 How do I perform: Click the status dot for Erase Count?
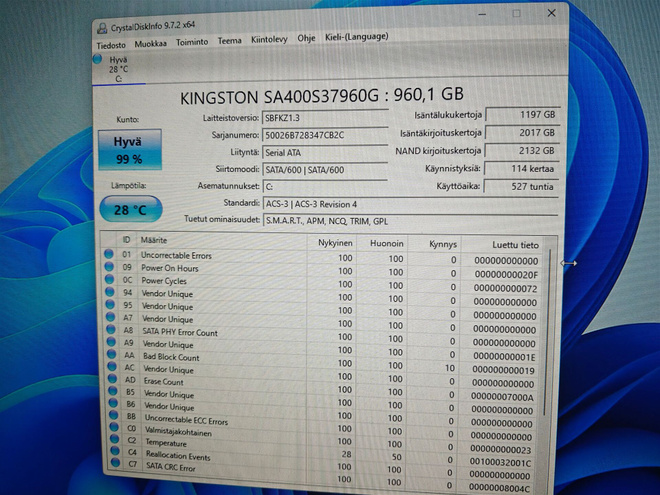pyautogui.click(x=113, y=378)
